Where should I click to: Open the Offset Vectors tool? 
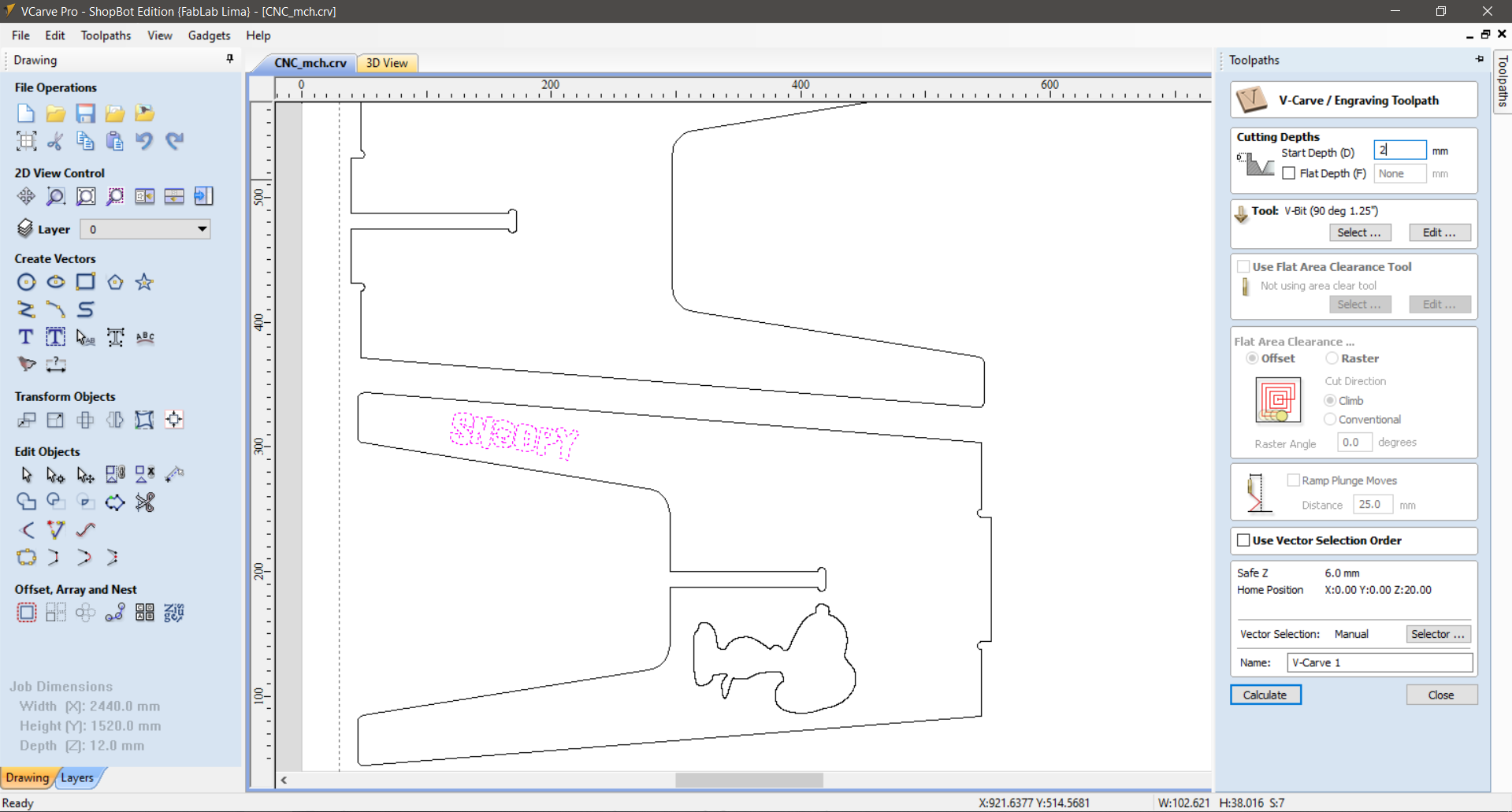point(26,613)
